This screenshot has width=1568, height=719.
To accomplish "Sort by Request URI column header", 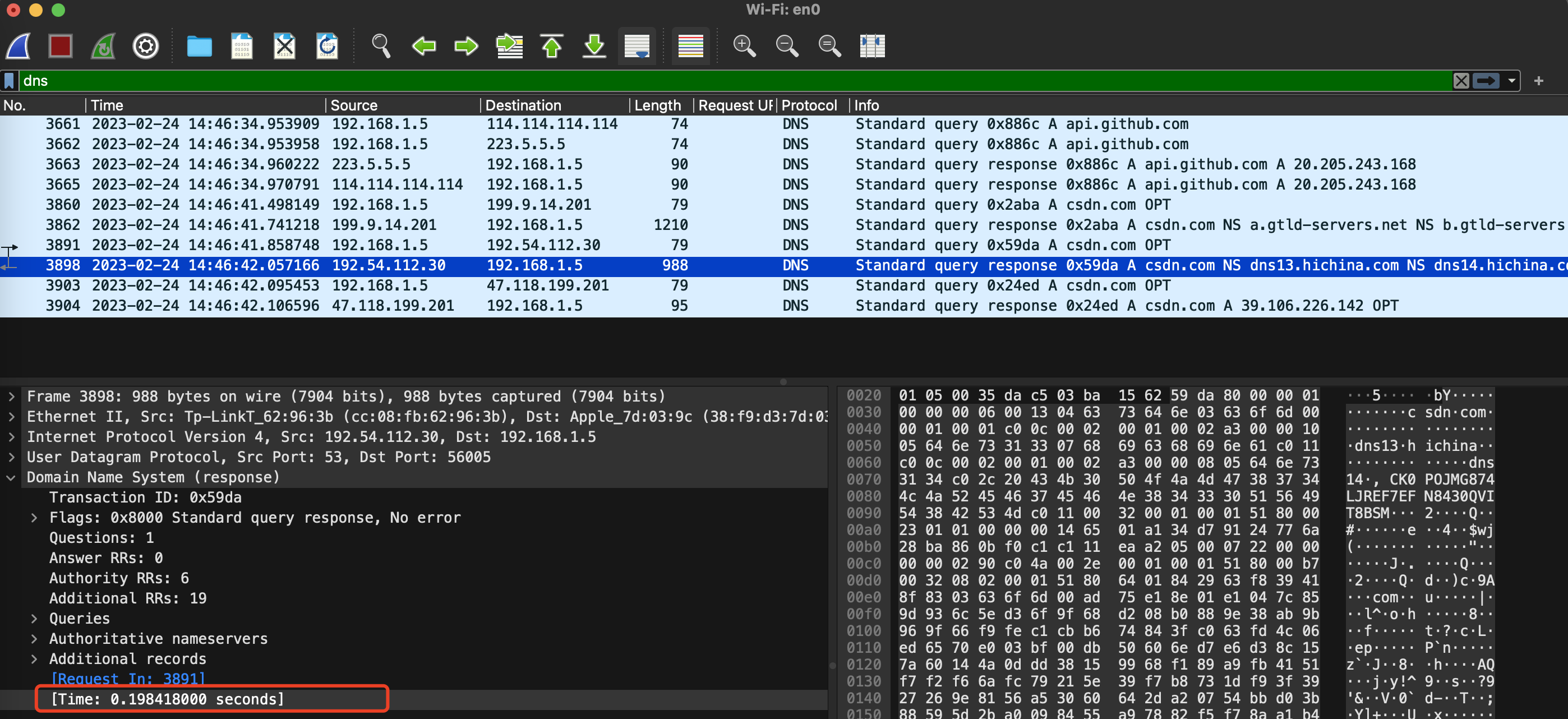I will [x=735, y=105].
